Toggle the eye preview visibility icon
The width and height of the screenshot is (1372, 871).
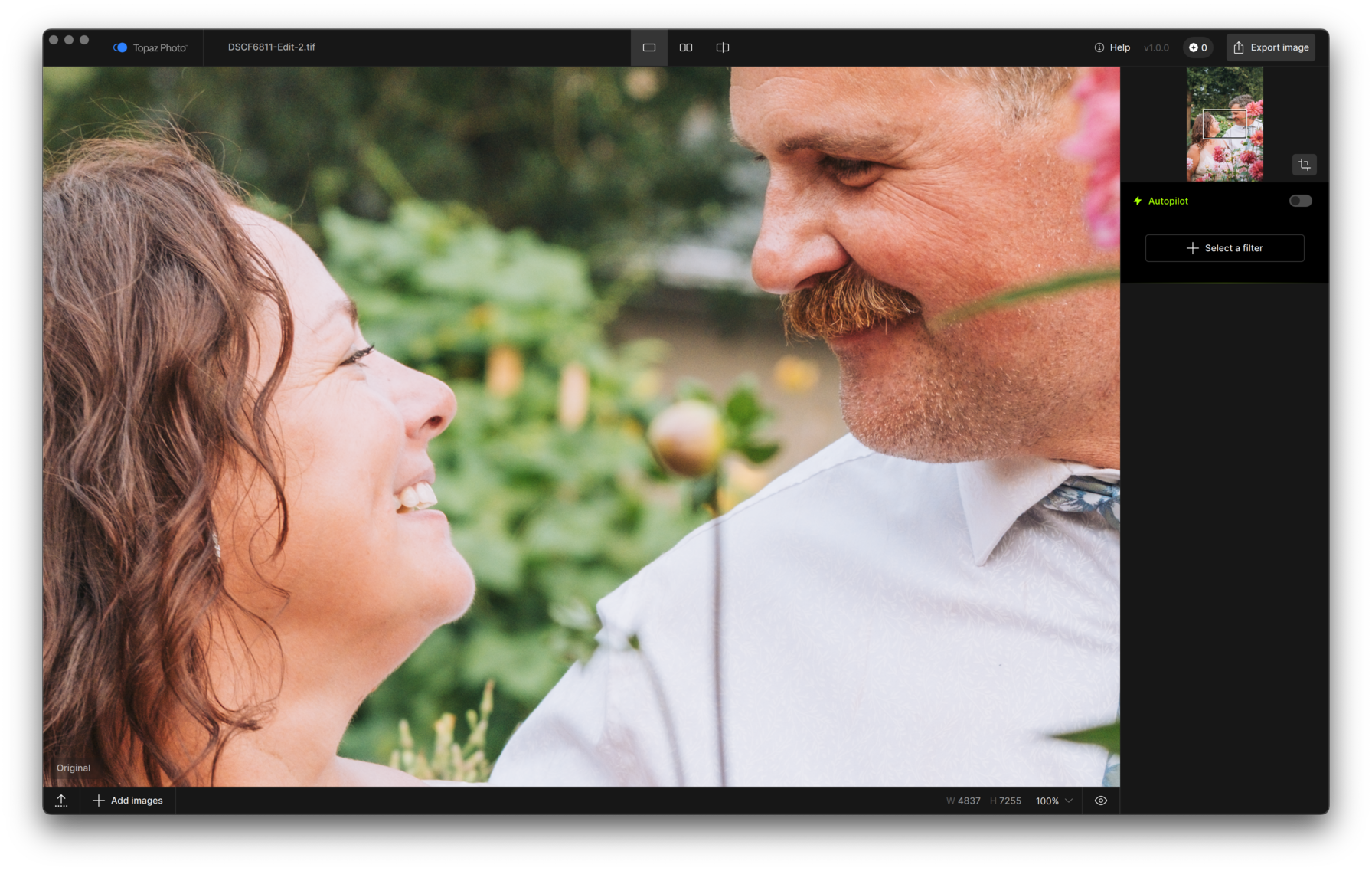point(1101,801)
